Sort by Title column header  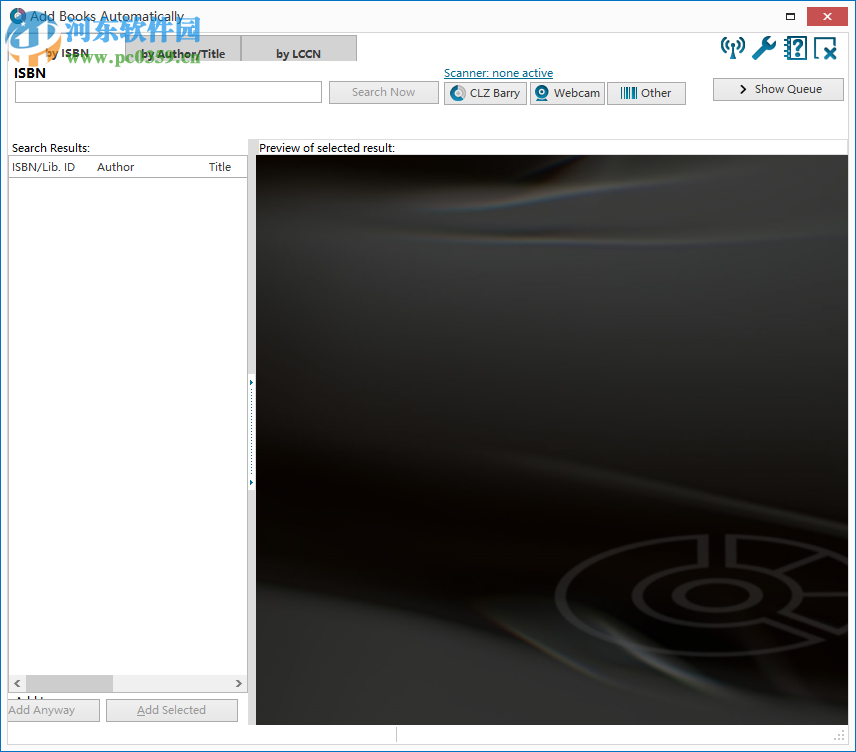[220, 167]
